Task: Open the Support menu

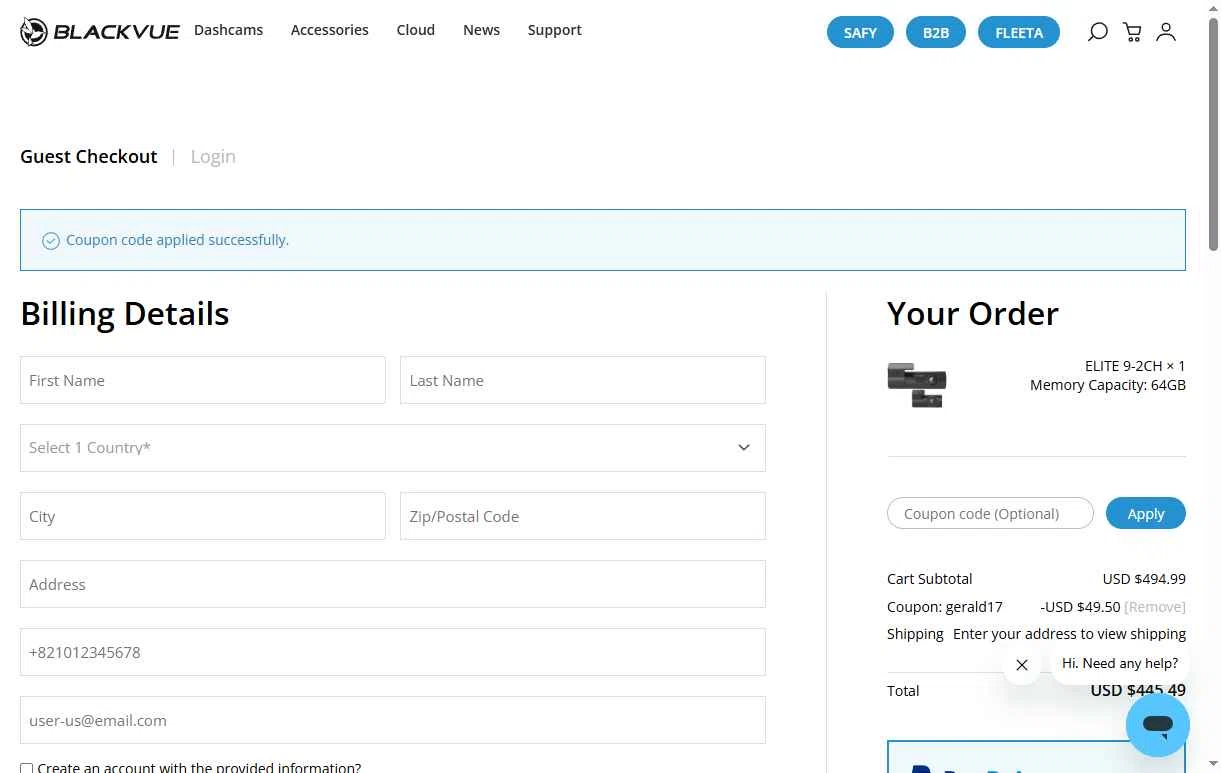Action: [555, 30]
